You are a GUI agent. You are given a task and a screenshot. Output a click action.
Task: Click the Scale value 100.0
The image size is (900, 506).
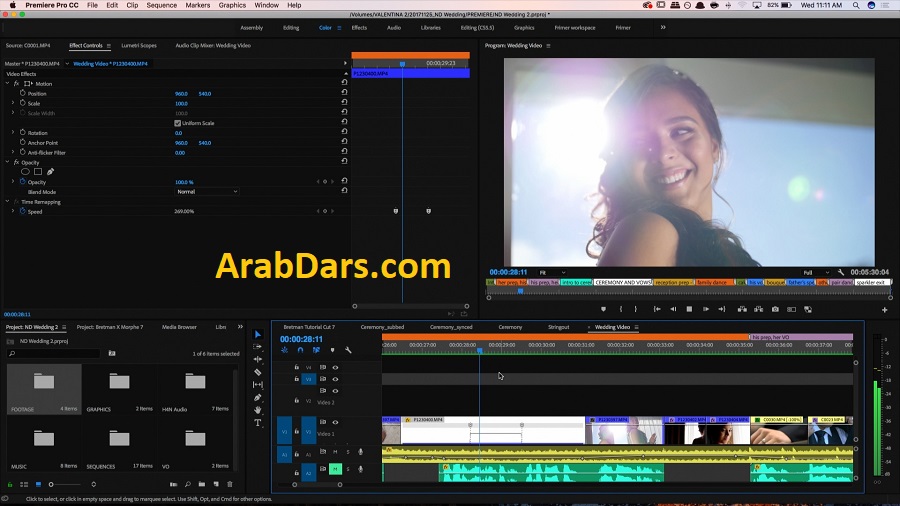coord(181,103)
